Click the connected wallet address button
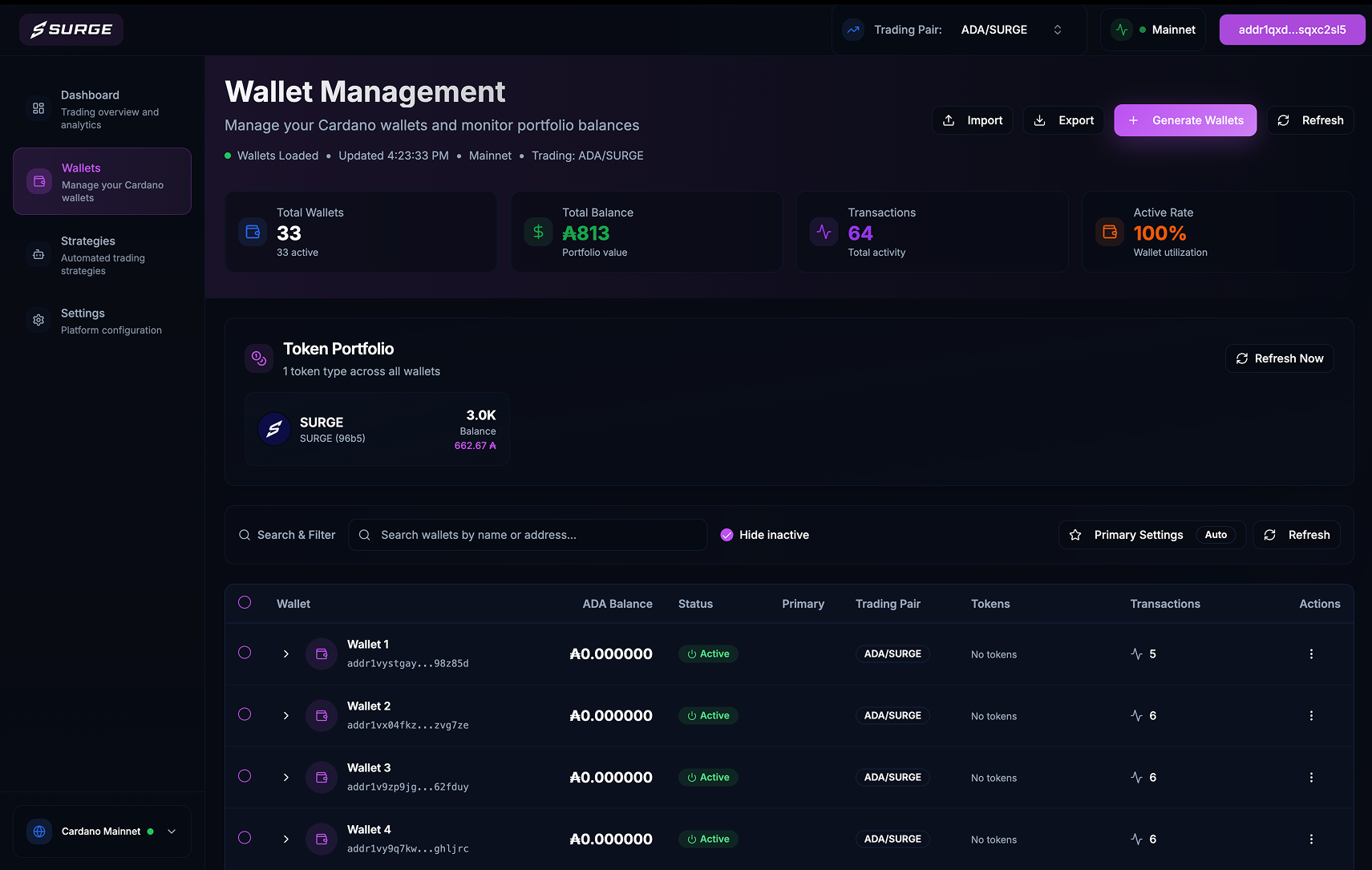This screenshot has height=870, width=1372. 1291,30
